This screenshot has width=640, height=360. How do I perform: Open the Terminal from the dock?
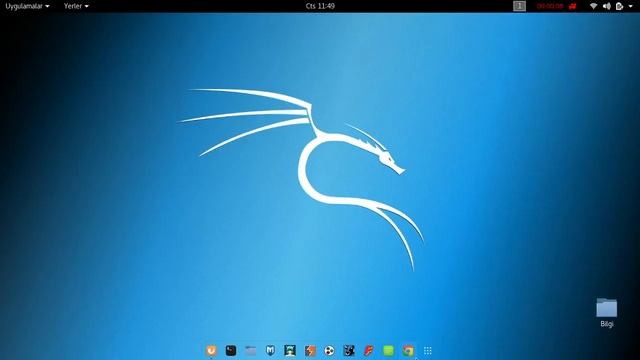pyautogui.click(x=231, y=350)
